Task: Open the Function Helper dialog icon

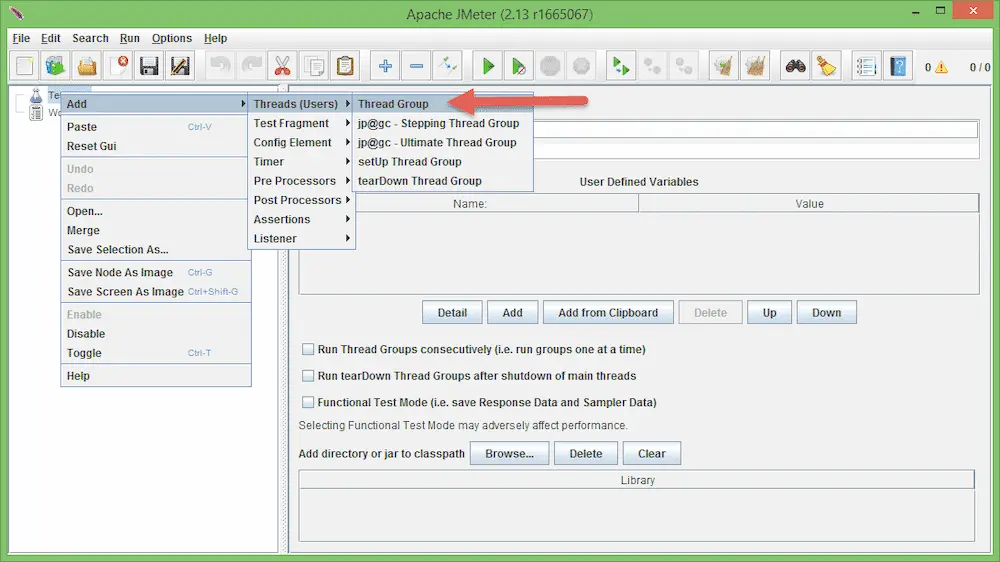Action: (x=866, y=66)
